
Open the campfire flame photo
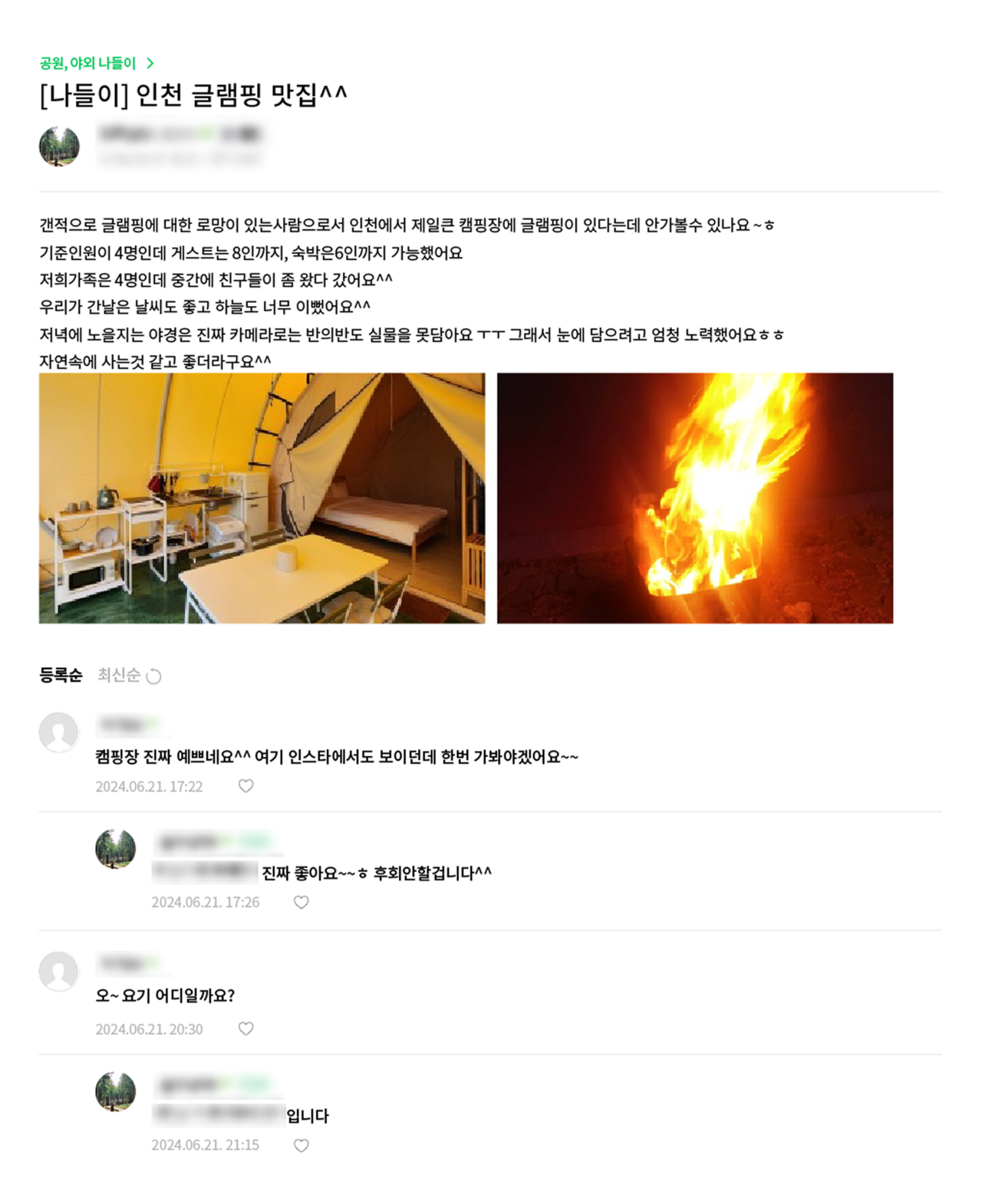pyautogui.click(x=695, y=498)
